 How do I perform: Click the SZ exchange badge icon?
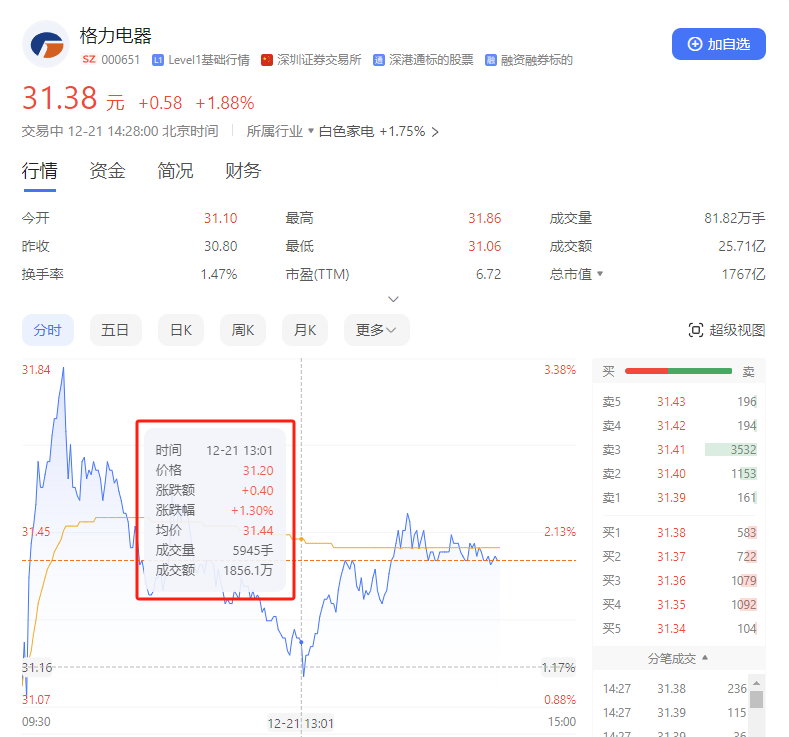(x=89, y=59)
